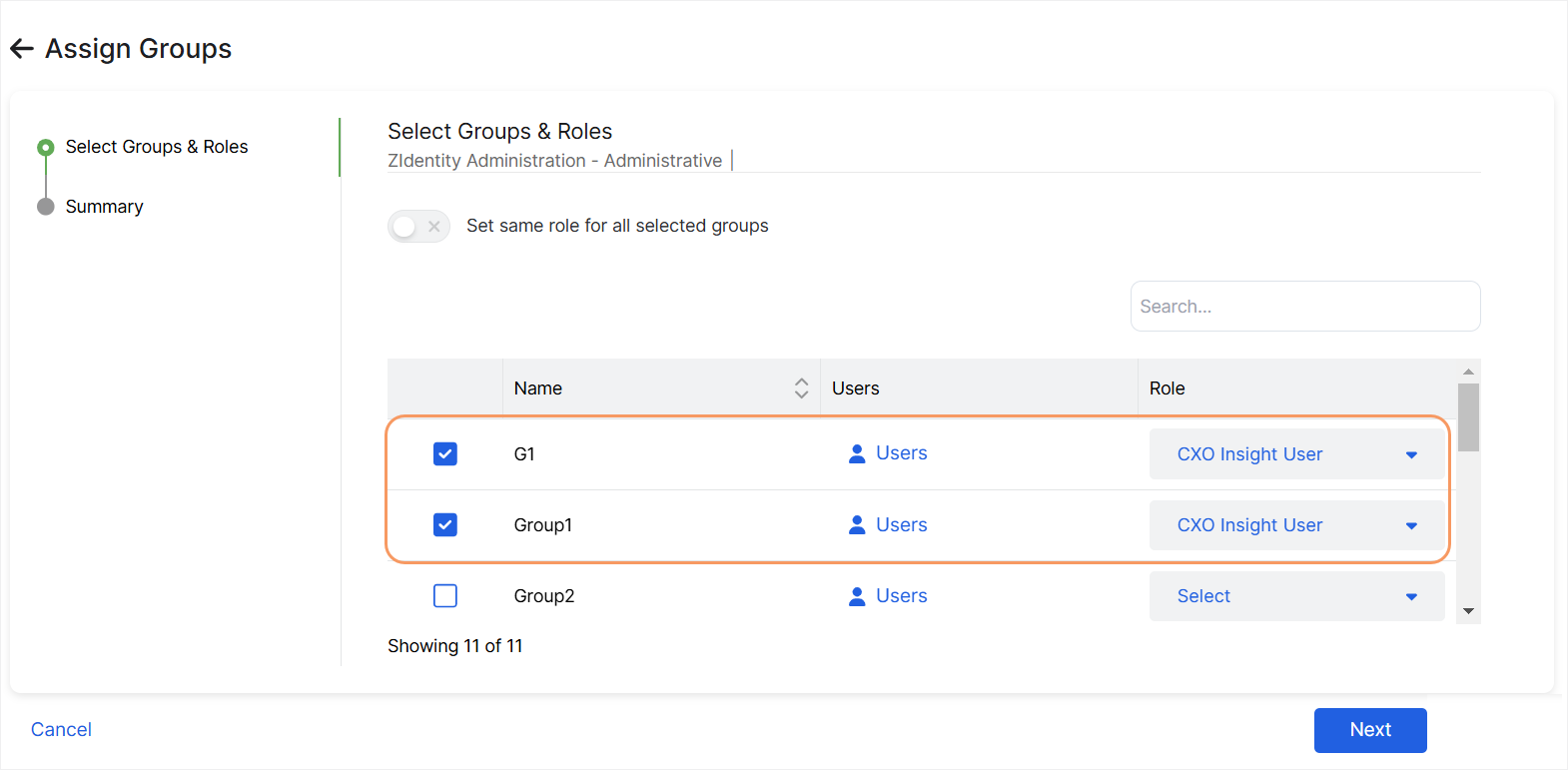Uncheck the Group1 group checkbox
Viewport: 1568px width, 770px height.
pos(445,525)
